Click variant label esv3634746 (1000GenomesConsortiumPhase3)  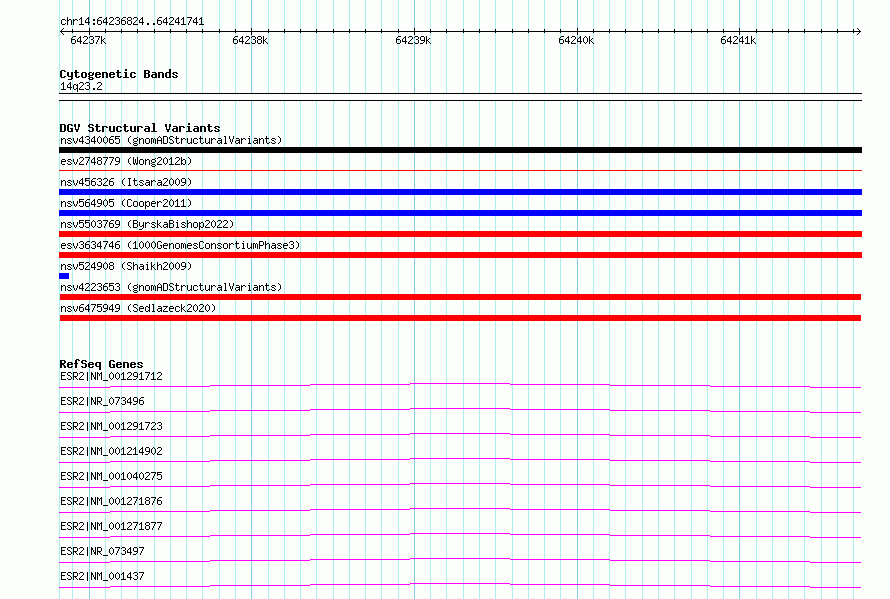pos(180,245)
